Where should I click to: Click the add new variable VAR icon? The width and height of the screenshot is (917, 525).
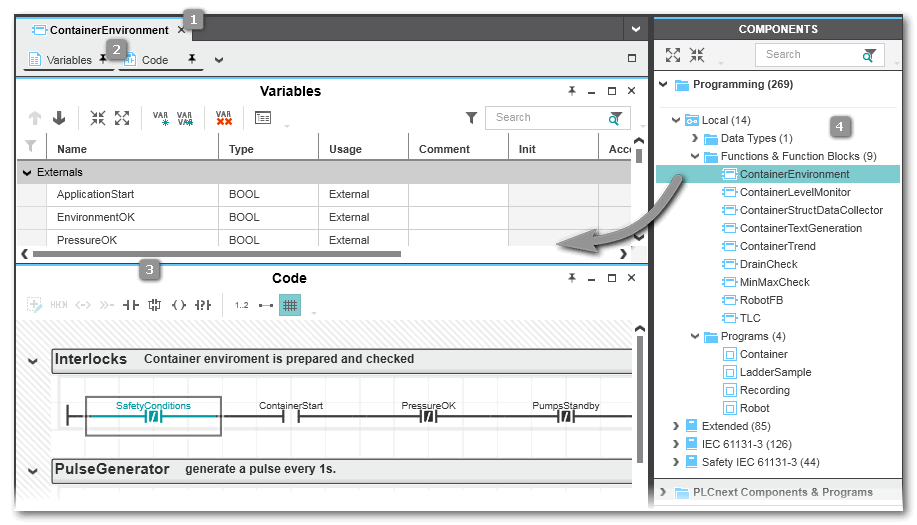click(x=161, y=118)
